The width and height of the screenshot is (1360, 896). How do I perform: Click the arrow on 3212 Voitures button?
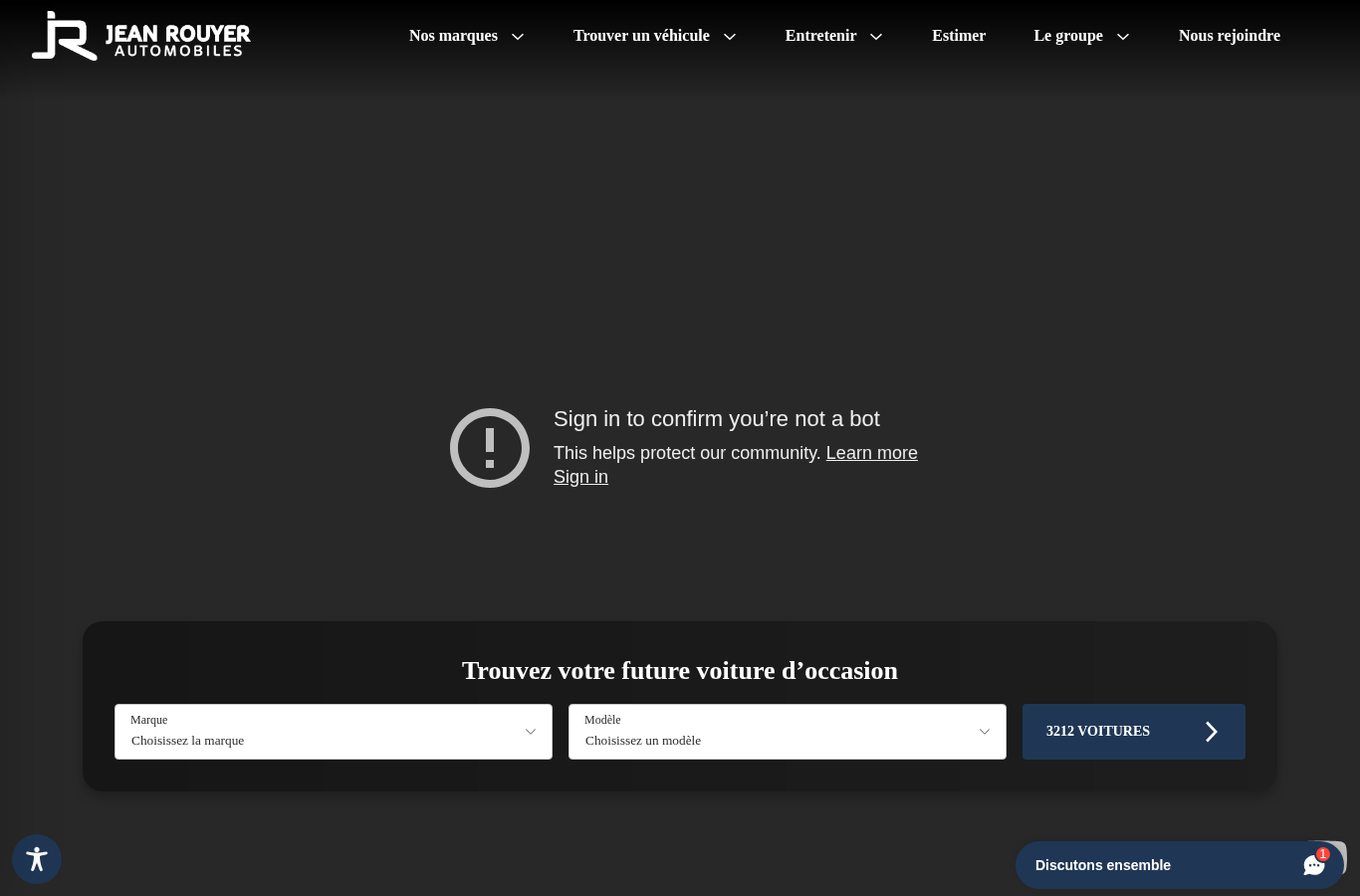1212,732
